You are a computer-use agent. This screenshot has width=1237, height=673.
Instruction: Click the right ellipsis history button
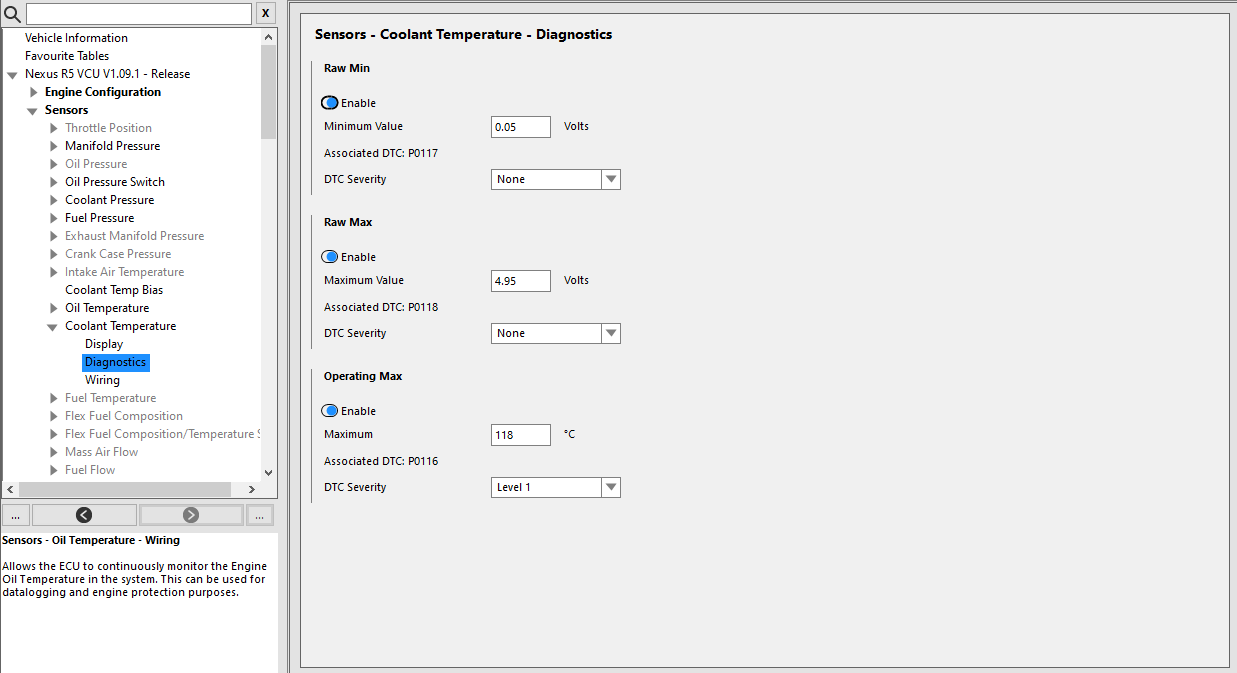[x=259, y=515]
